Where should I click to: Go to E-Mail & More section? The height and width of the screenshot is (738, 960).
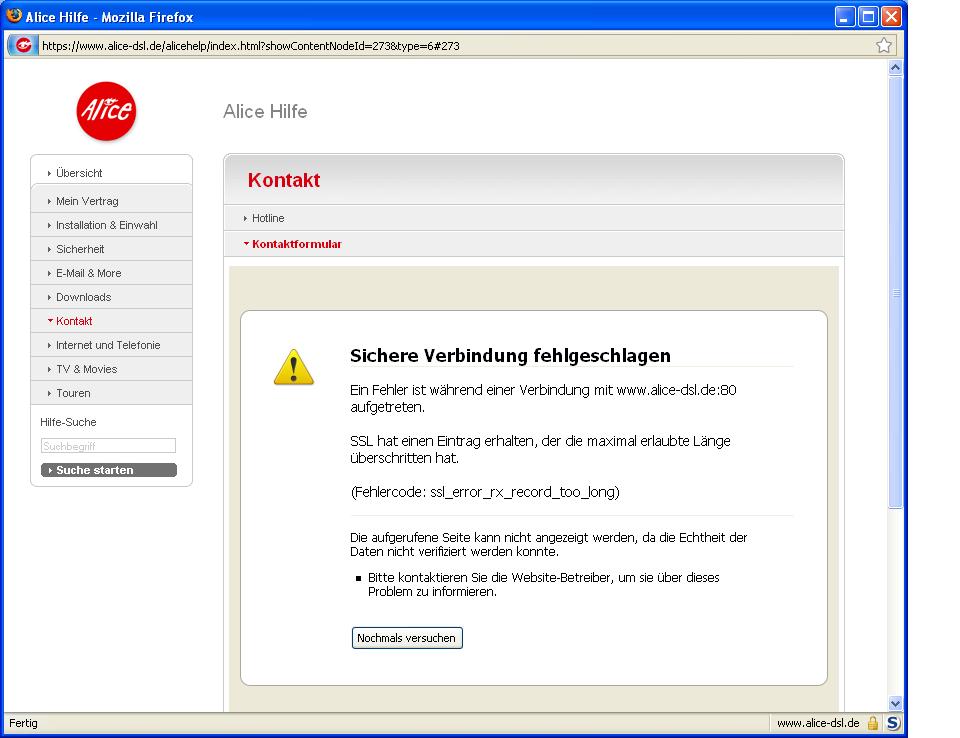point(88,273)
